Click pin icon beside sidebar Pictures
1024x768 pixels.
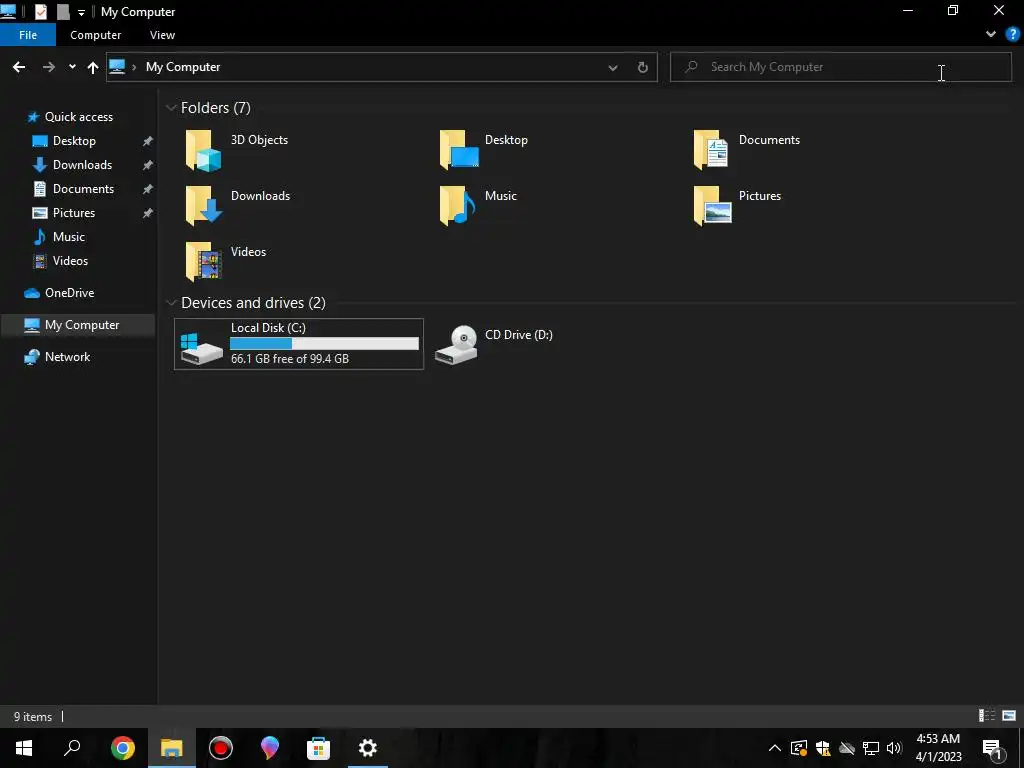click(148, 213)
